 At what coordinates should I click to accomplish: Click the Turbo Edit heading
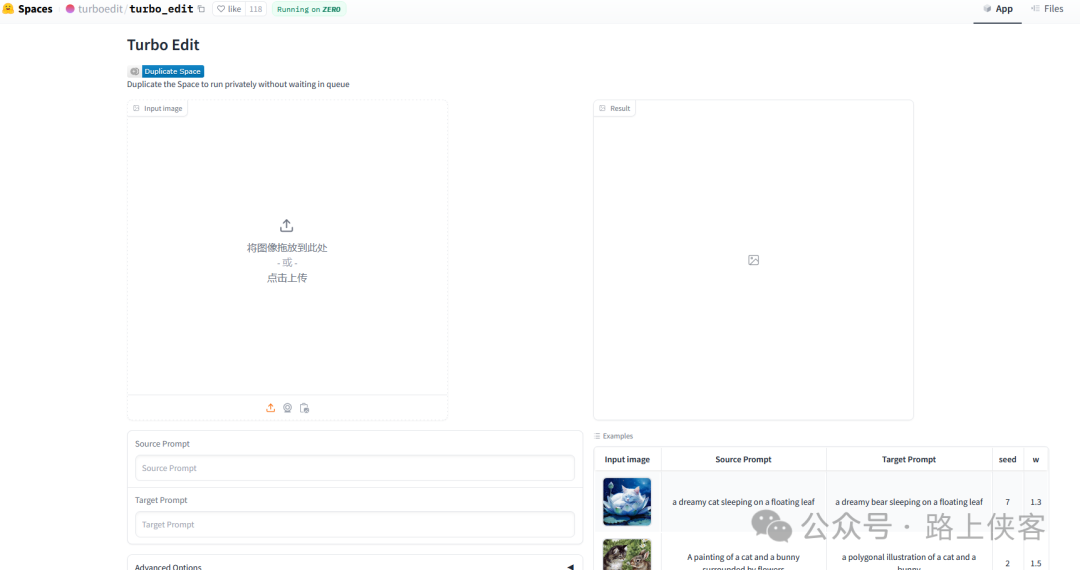click(x=163, y=45)
